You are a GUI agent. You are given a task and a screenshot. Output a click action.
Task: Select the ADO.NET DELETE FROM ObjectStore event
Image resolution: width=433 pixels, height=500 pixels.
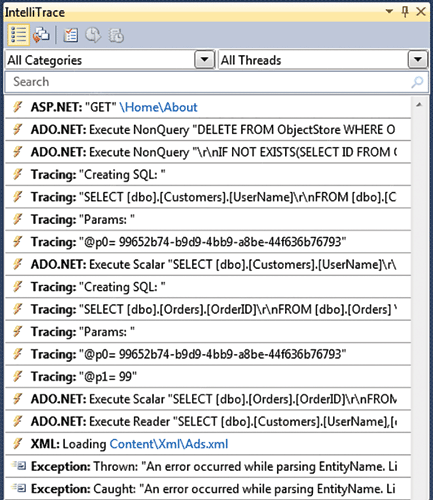point(208,130)
